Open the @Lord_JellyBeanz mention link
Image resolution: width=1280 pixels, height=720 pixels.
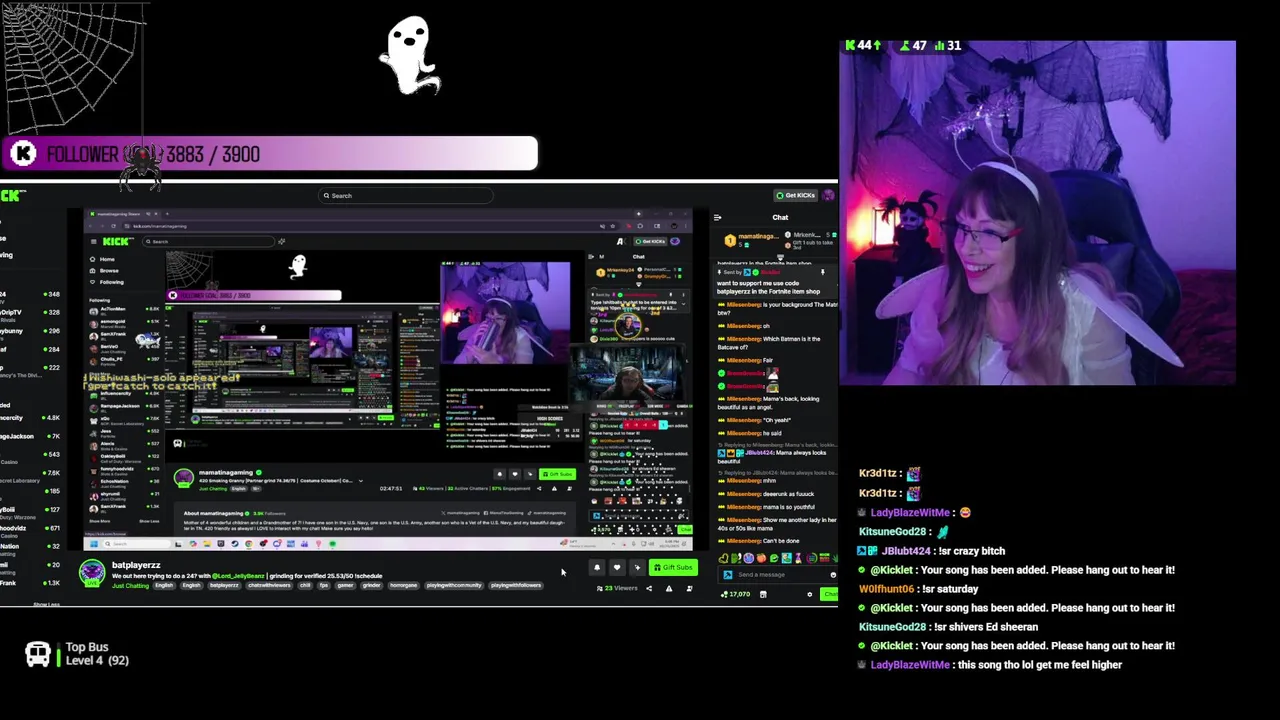[238, 576]
